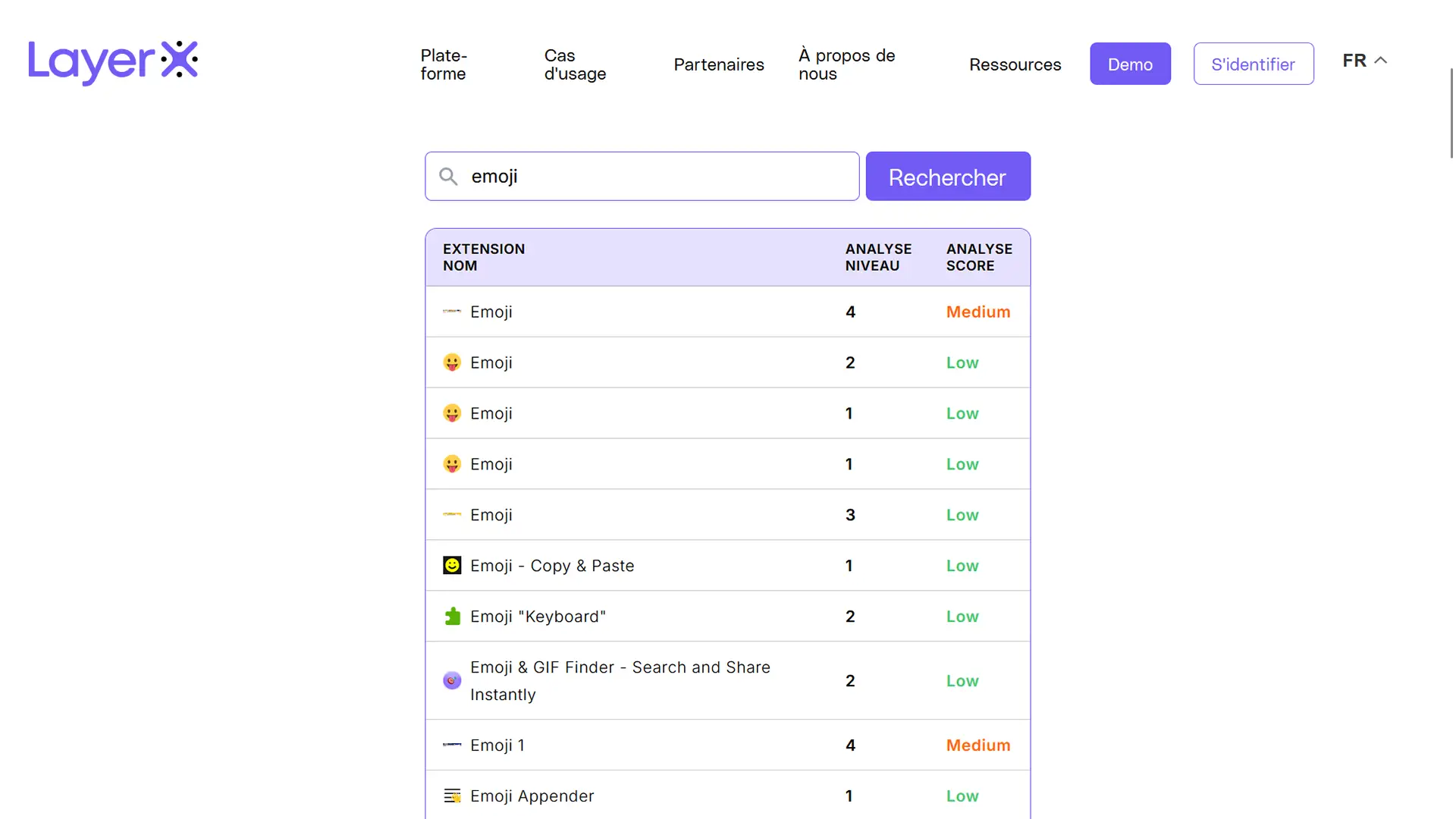1456x819 pixels.
Task: Click the S'identifier button
Action: 1254,64
